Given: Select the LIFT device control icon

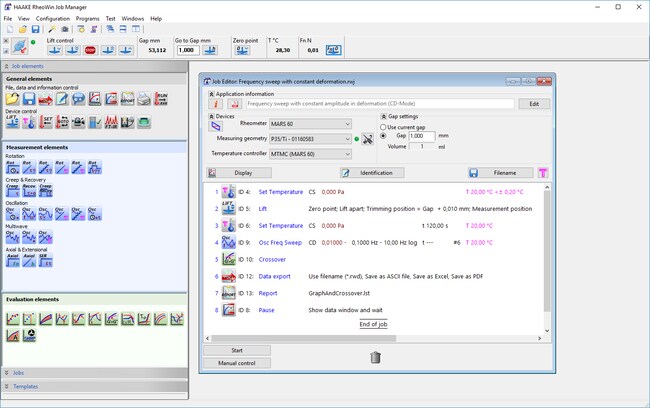Looking at the screenshot, I should point(12,122).
